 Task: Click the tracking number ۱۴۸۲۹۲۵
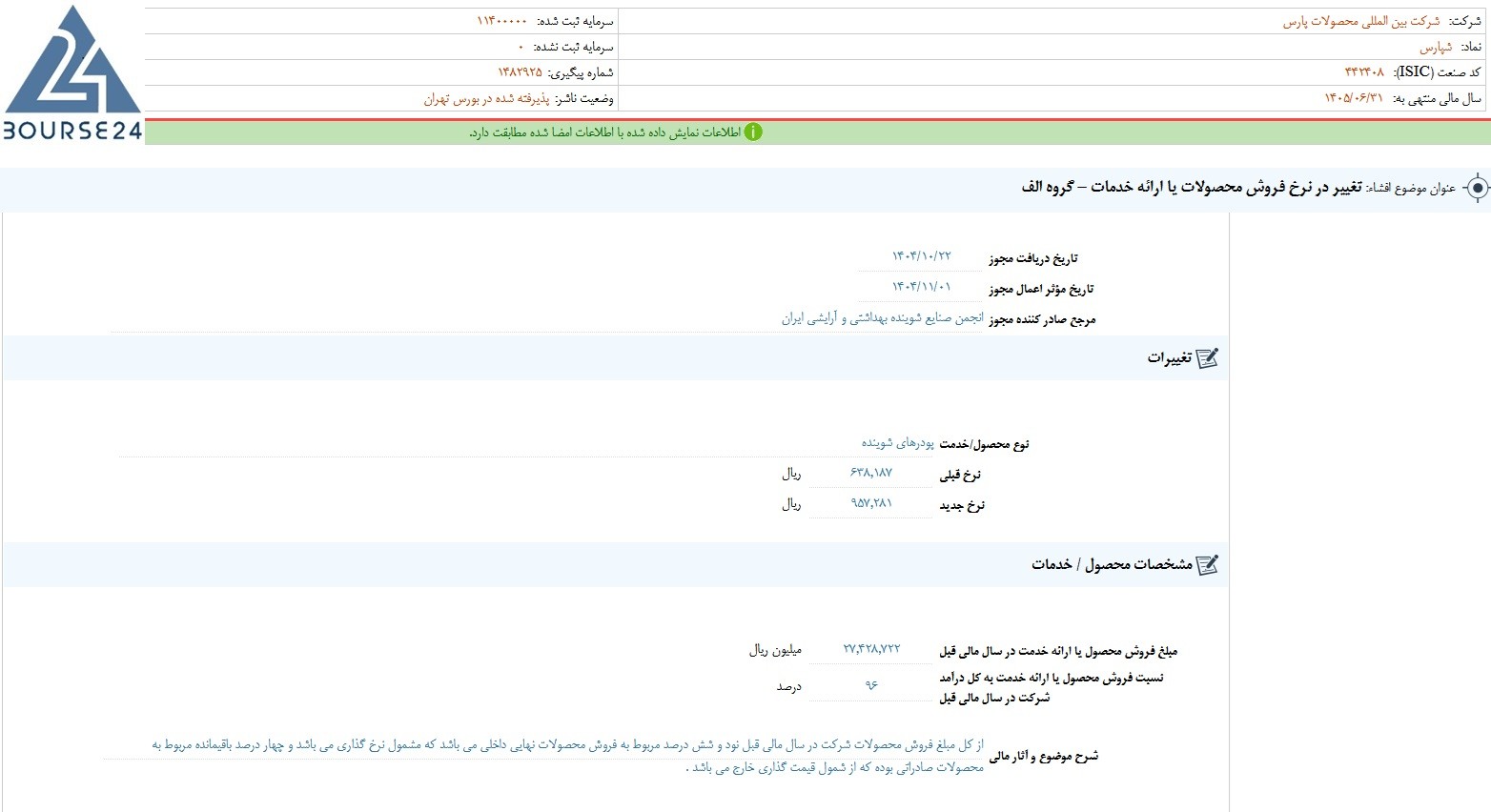point(520,72)
